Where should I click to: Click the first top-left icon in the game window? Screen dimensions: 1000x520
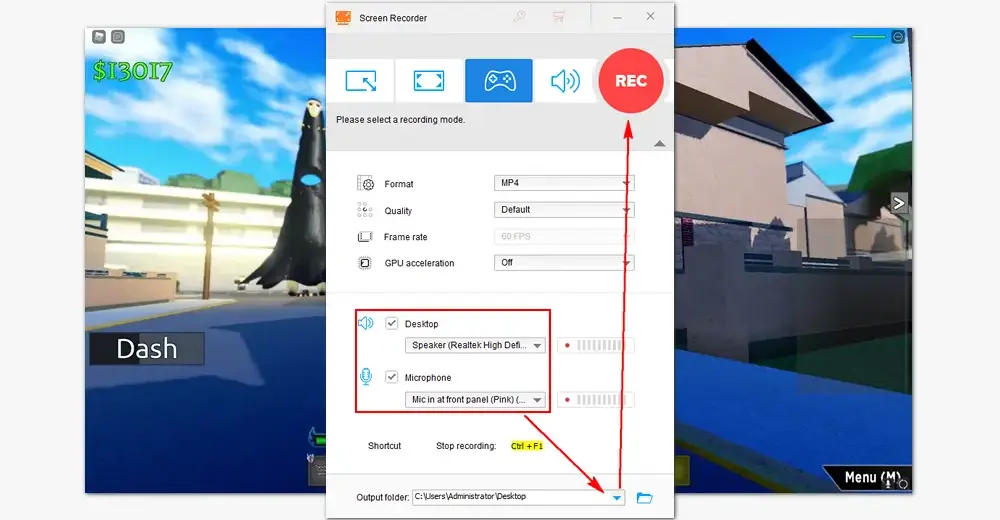click(99, 37)
